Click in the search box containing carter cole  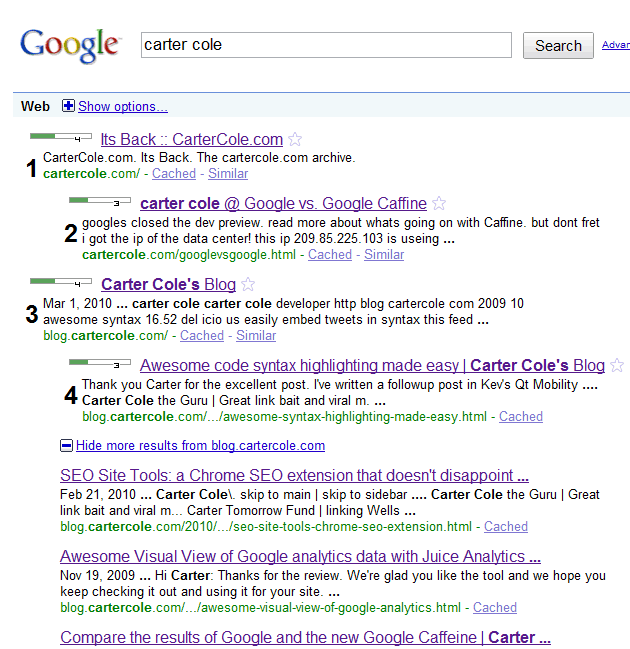325,45
